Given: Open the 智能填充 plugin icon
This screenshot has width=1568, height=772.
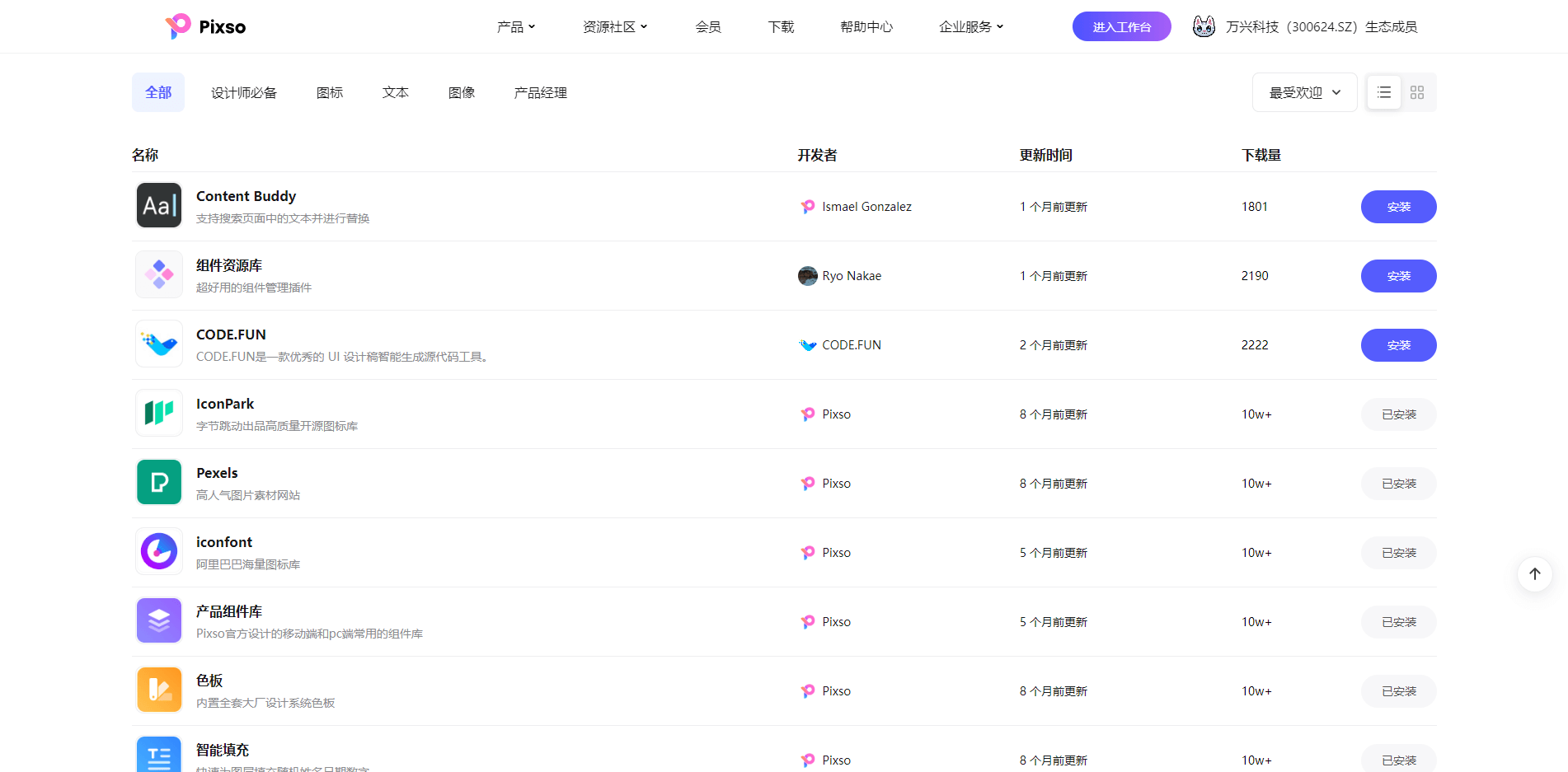Looking at the screenshot, I should (159, 754).
